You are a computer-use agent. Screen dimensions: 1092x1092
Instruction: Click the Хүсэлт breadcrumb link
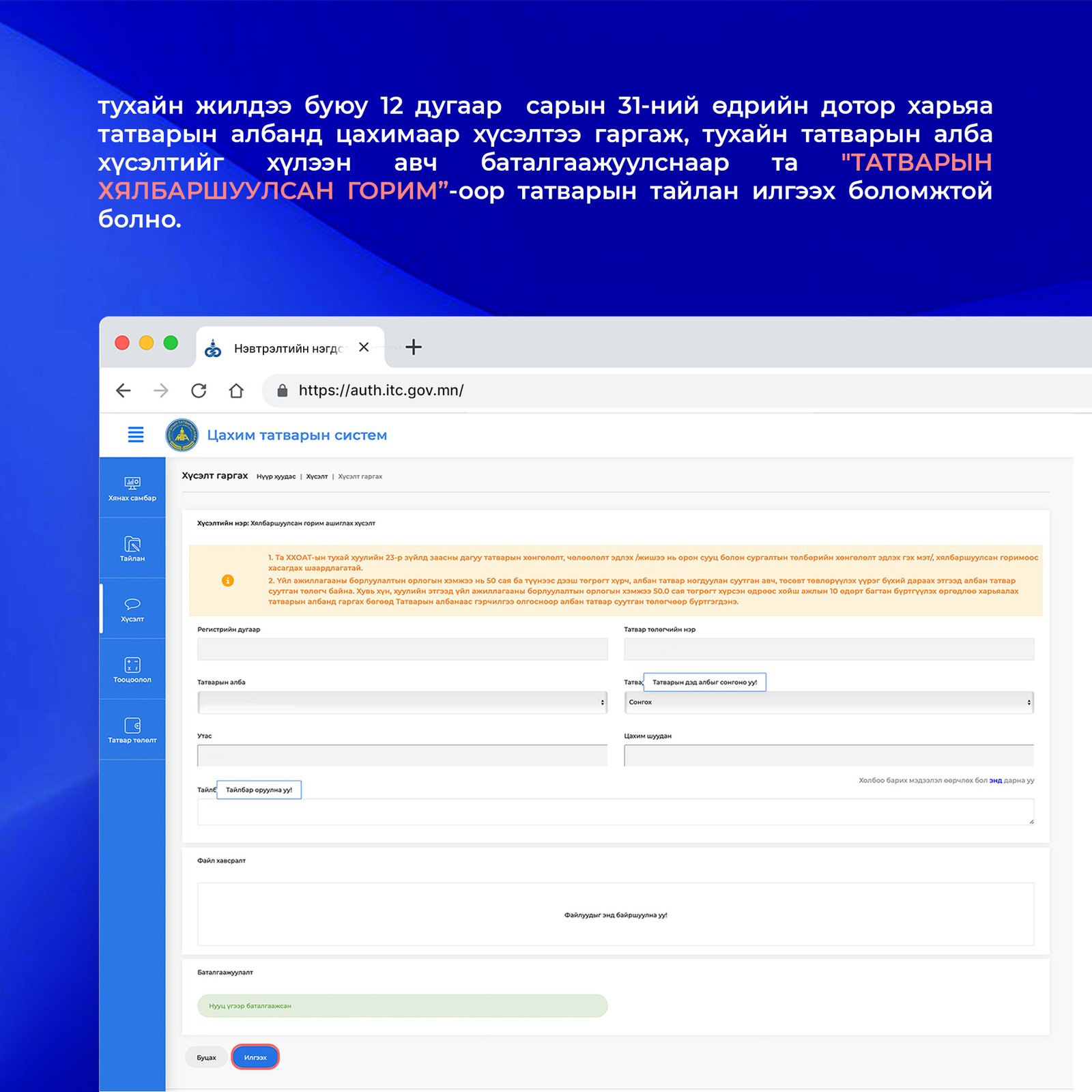pos(317,476)
